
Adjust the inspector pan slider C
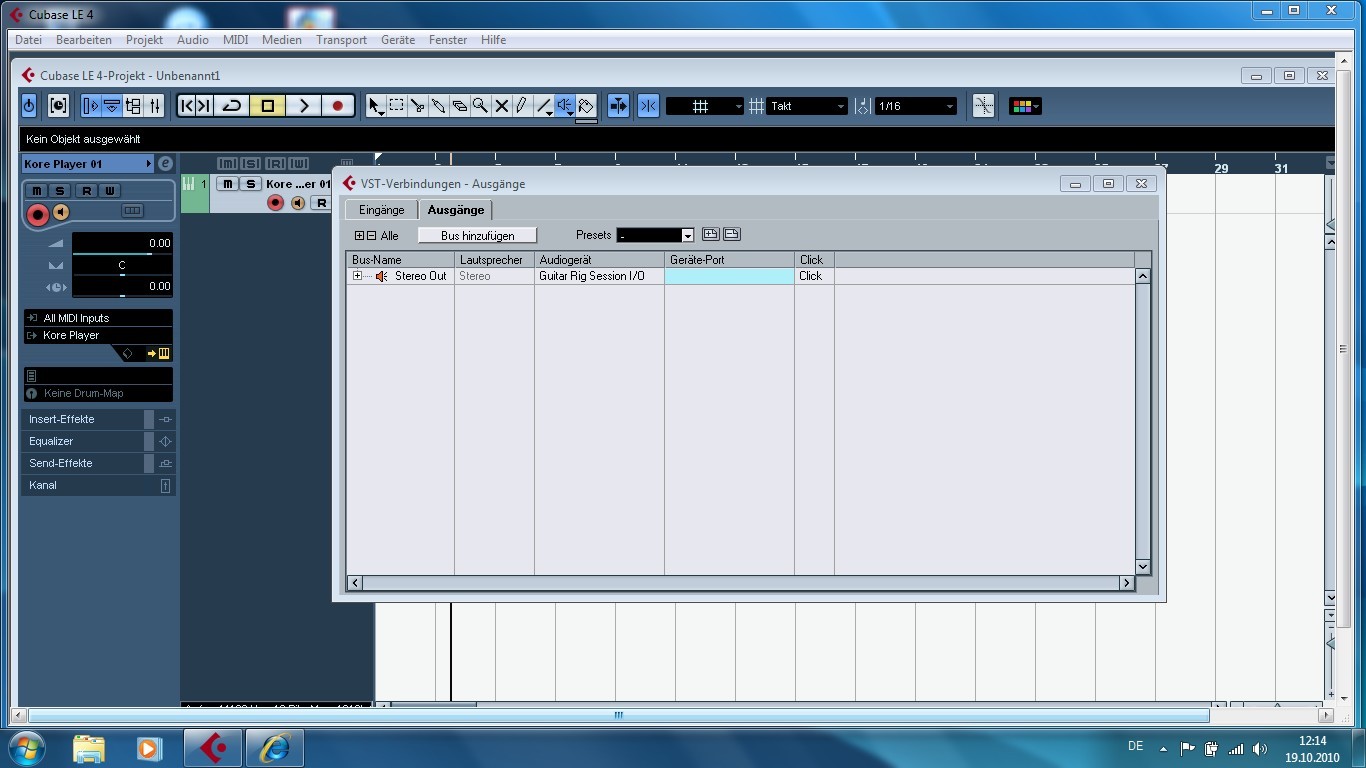tap(122, 266)
